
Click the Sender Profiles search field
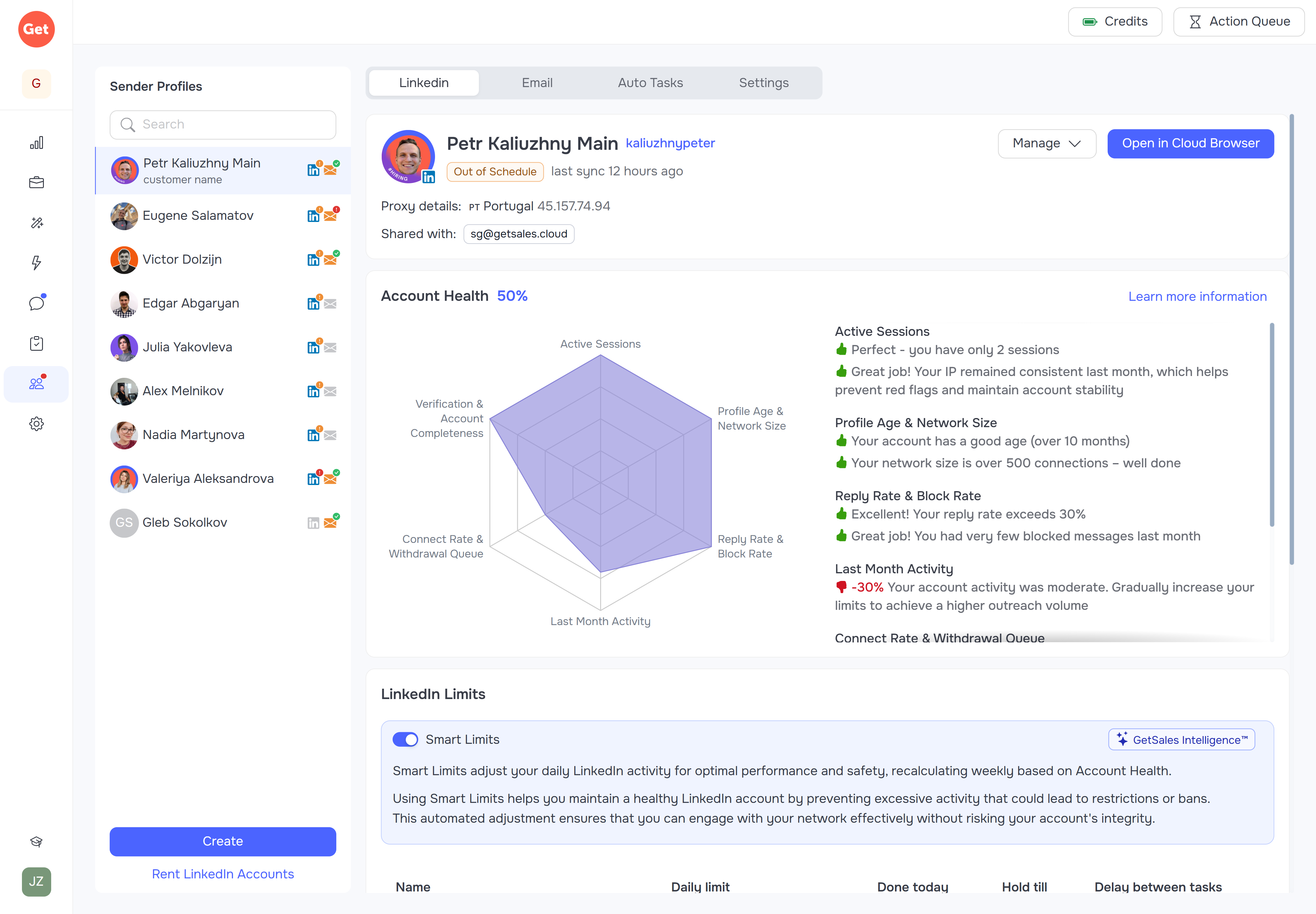click(x=223, y=125)
